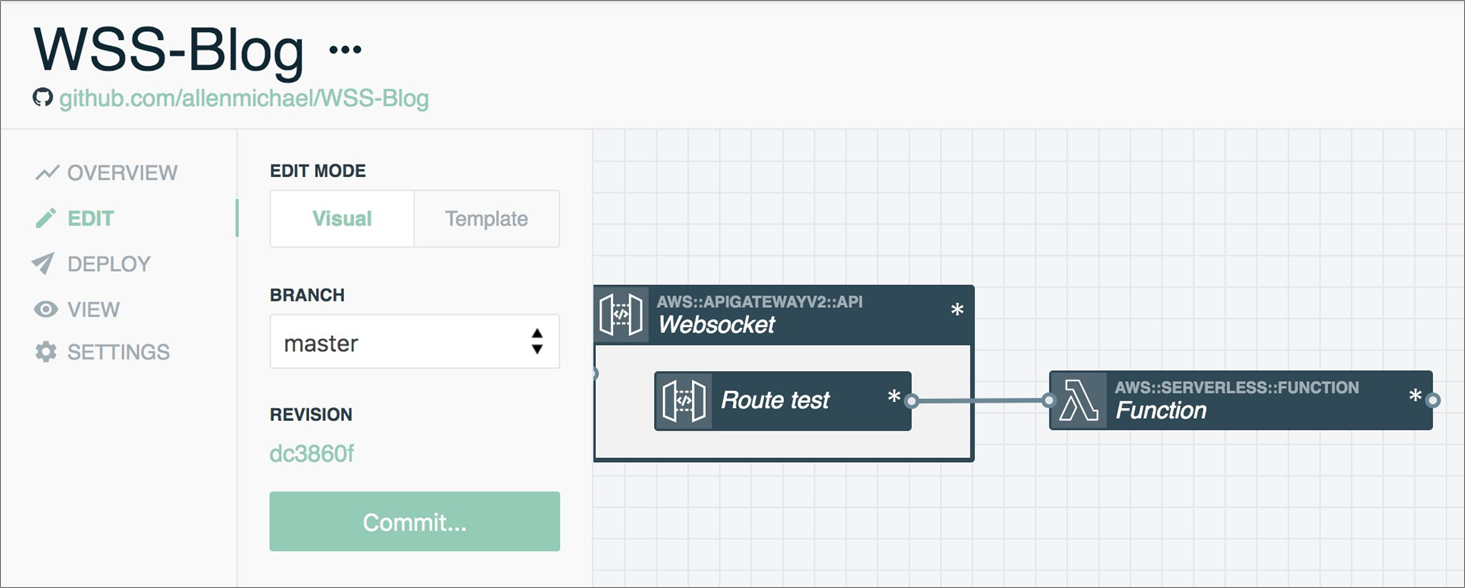Click the GitHub logo icon
Image resolution: width=1465 pixels, height=588 pixels.
click(42, 98)
